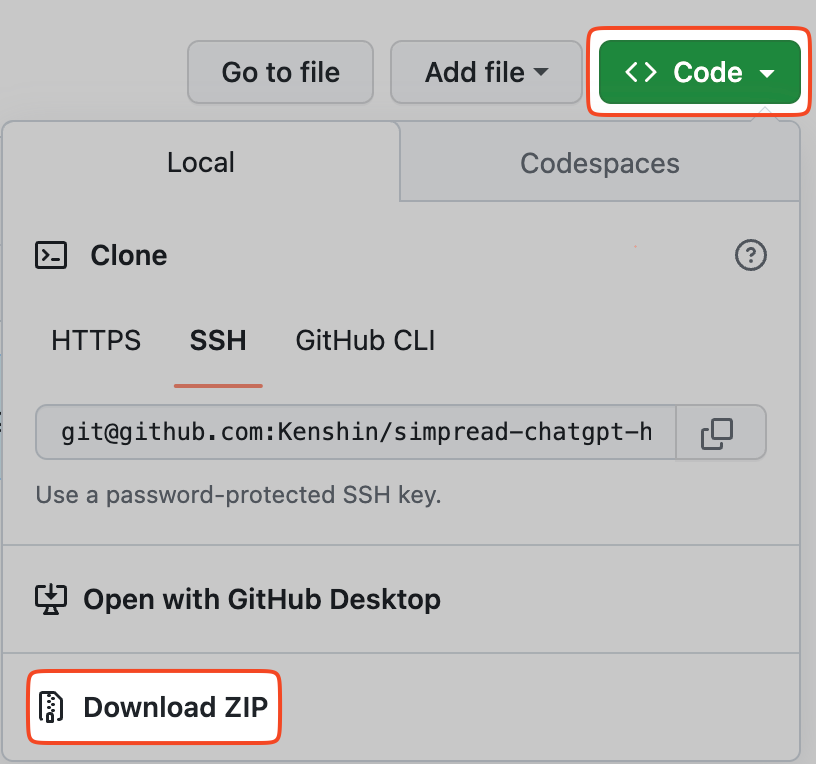Select the Local tab
The height and width of the screenshot is (764, 816).
200,162
